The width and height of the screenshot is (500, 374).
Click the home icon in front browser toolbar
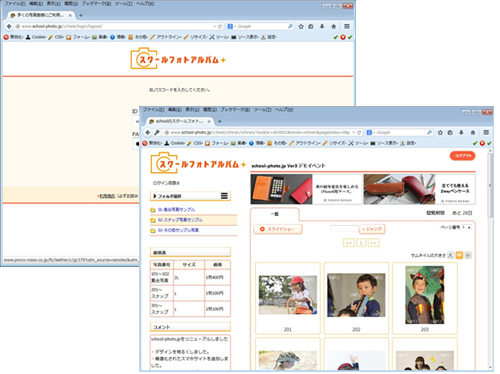coord(473,133)
